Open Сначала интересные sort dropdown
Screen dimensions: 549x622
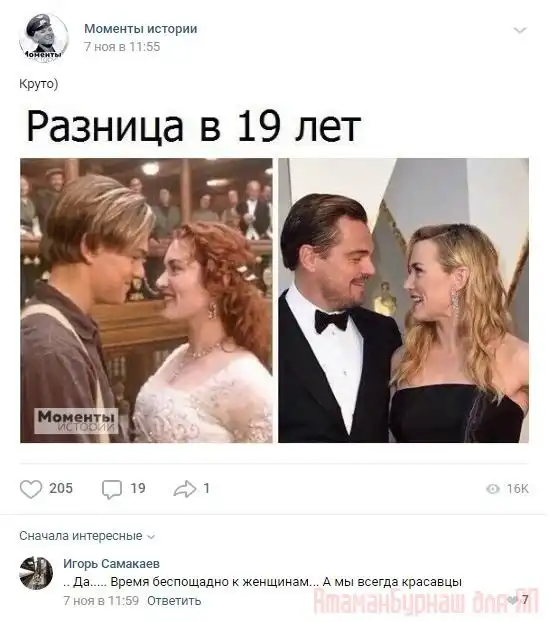coord(87,536)
